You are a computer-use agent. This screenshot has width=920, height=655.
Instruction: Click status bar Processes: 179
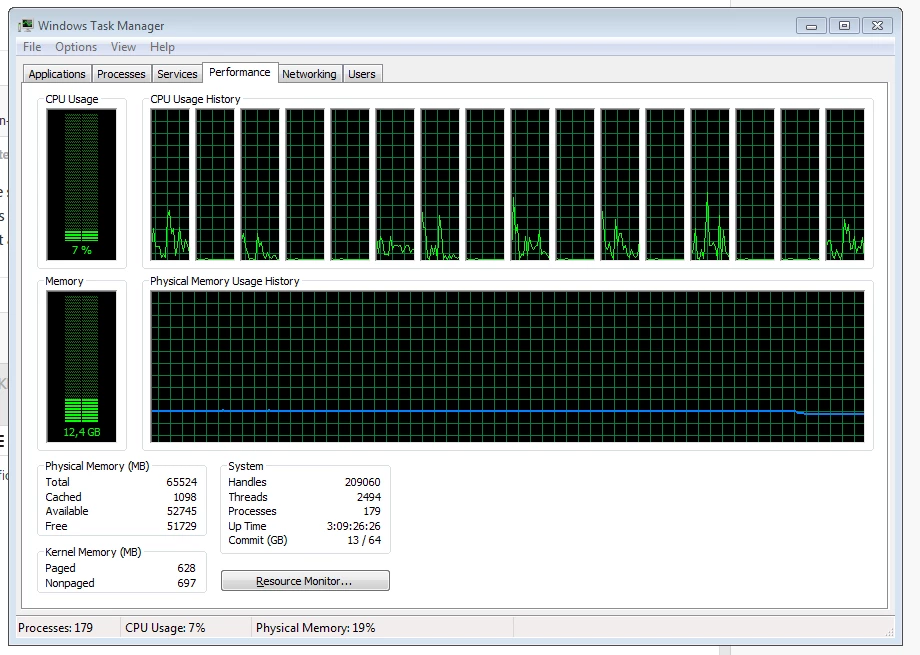(56, 628)
